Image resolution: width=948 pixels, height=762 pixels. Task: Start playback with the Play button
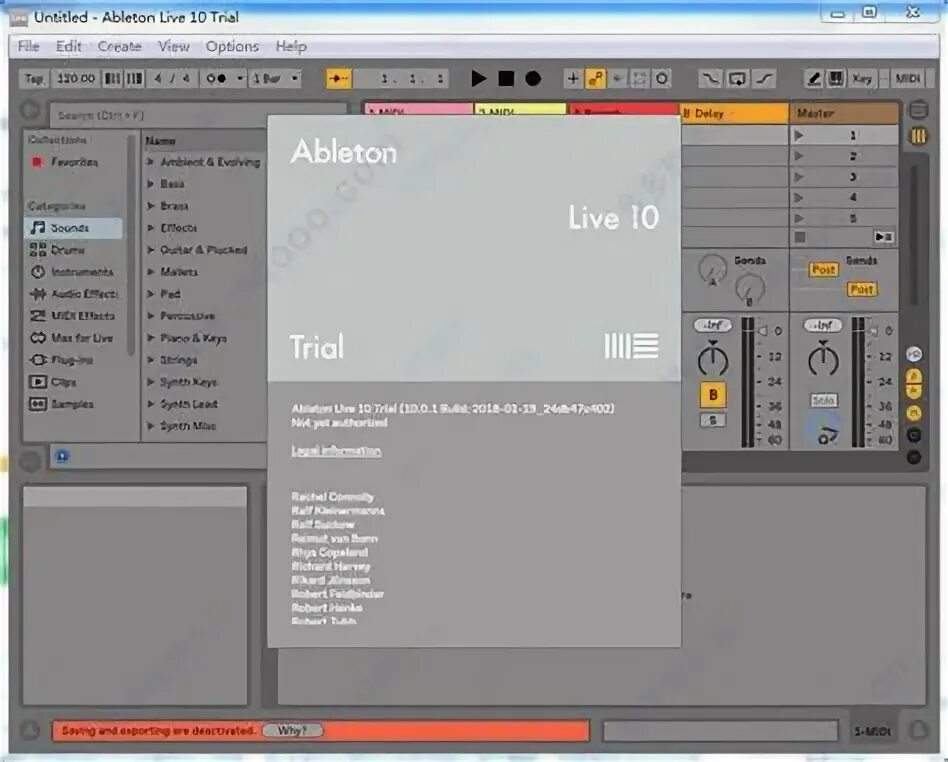point(478,79)
